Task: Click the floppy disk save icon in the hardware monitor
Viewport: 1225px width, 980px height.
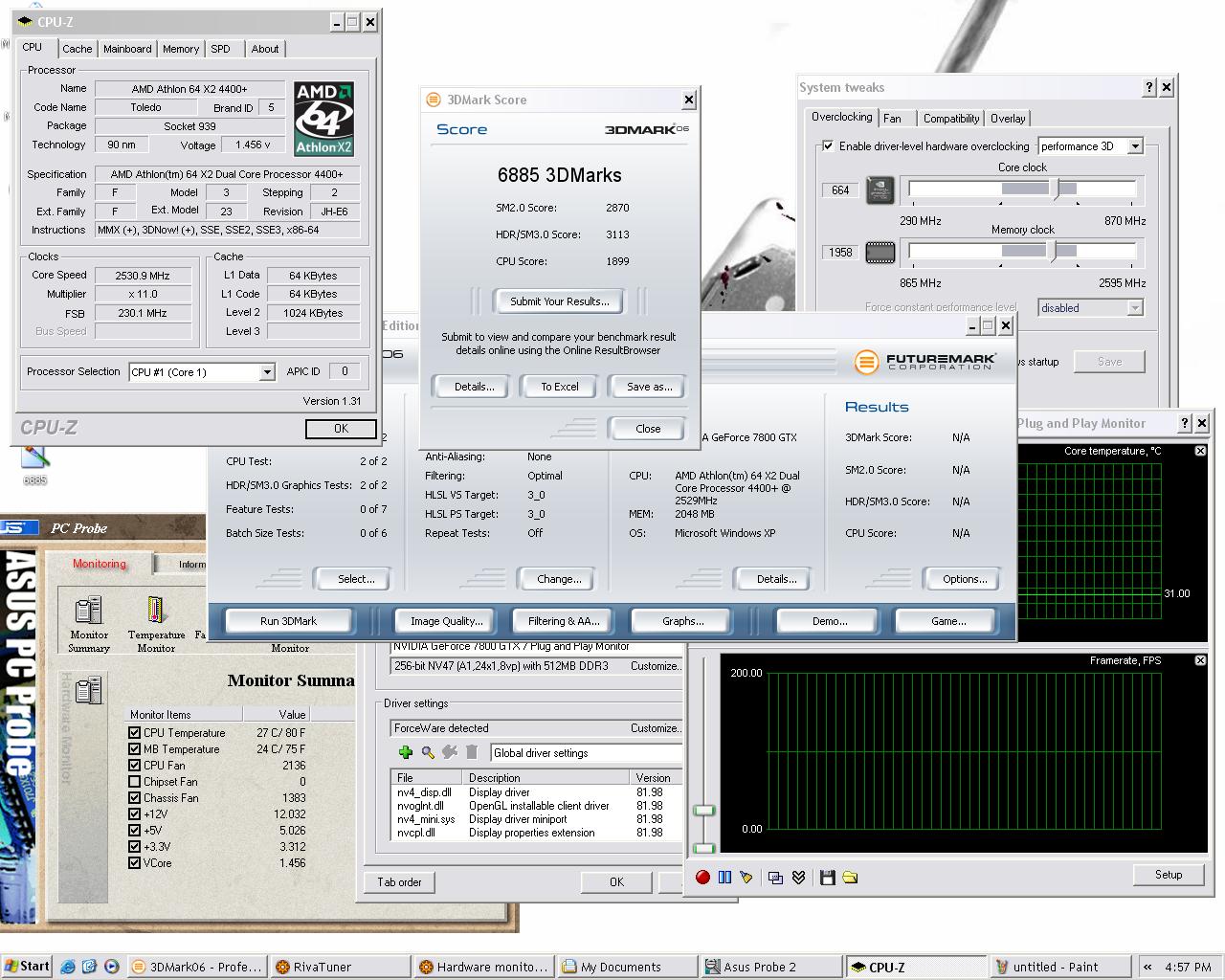Action: click(828, 877)
